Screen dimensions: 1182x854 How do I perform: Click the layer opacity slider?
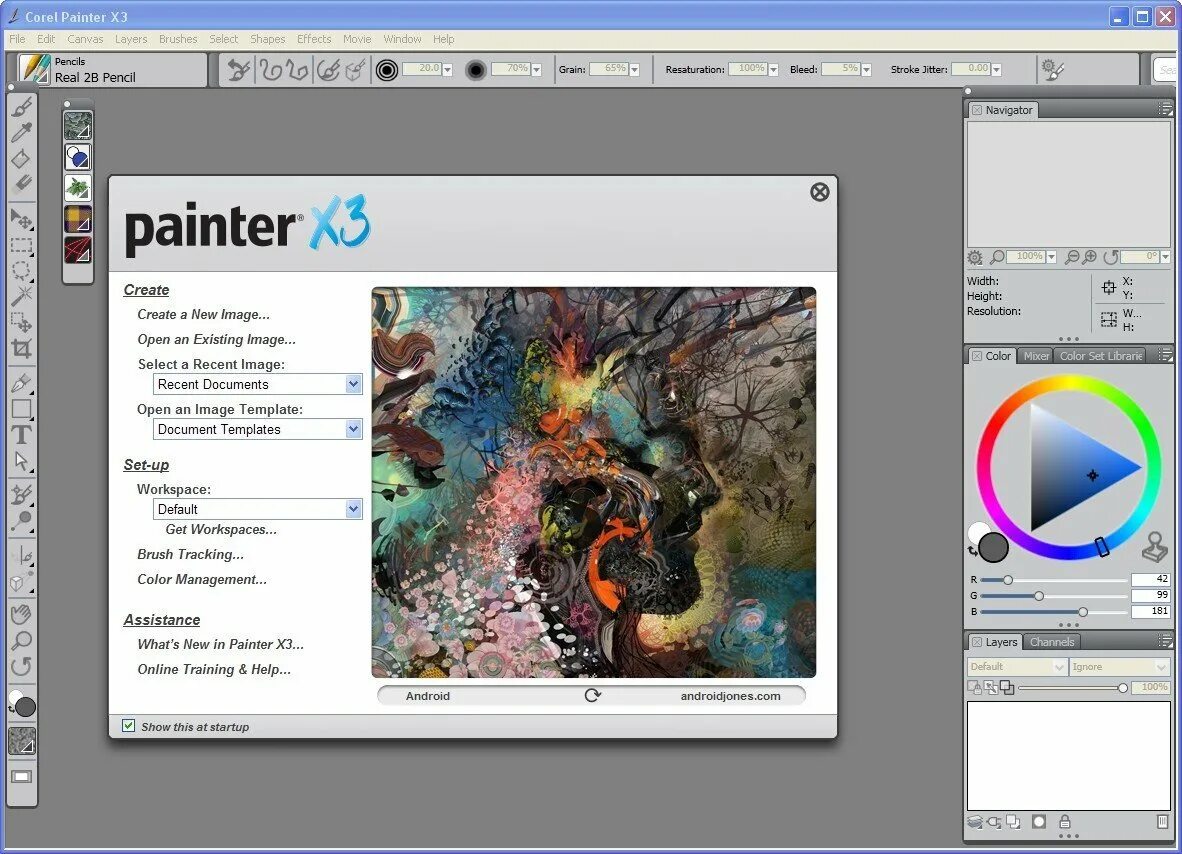(x=1073, y=687)
